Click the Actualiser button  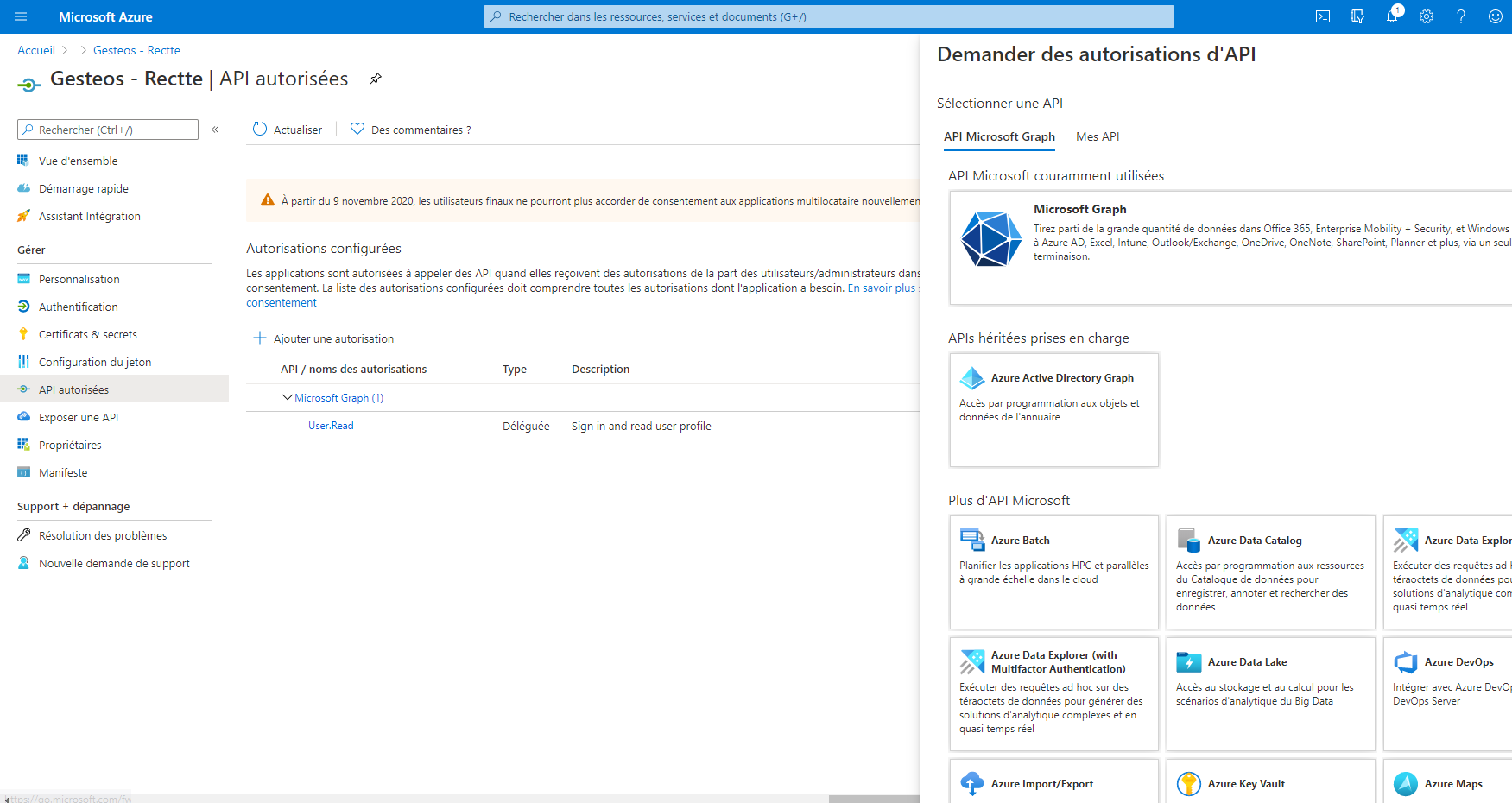(x=288, y=130)
